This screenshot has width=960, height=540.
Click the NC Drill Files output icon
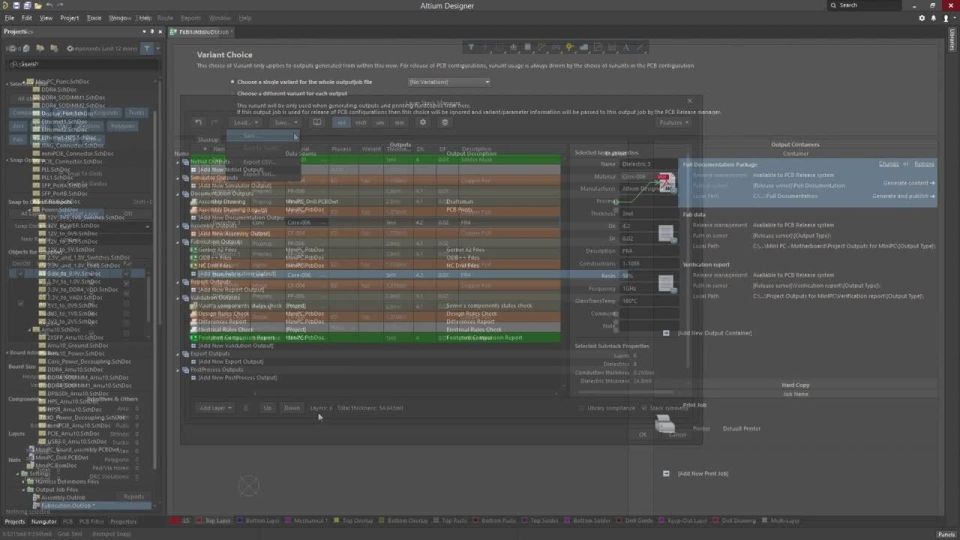(x=193, y=266)
